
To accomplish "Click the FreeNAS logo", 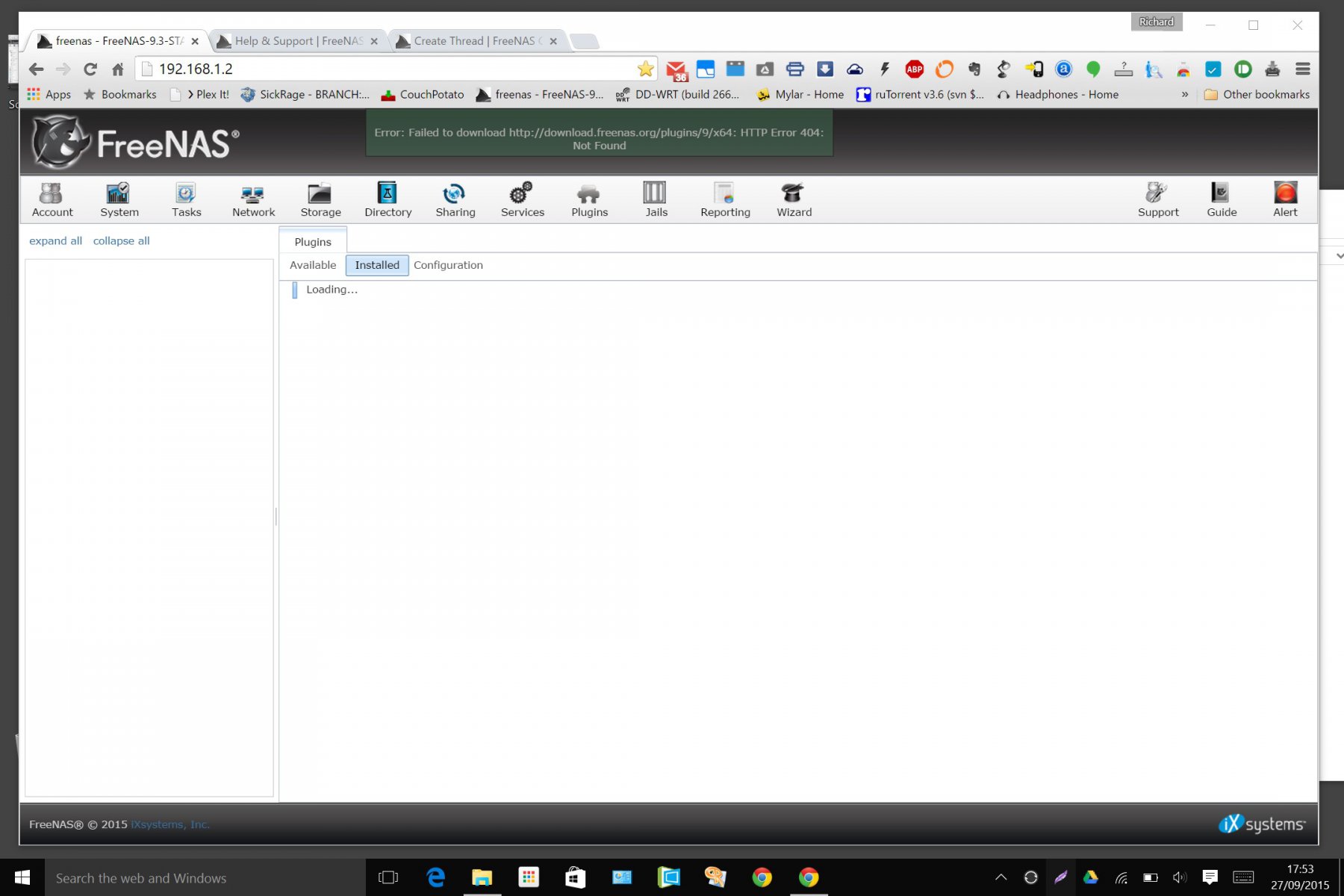I will (x=135, y=141).
